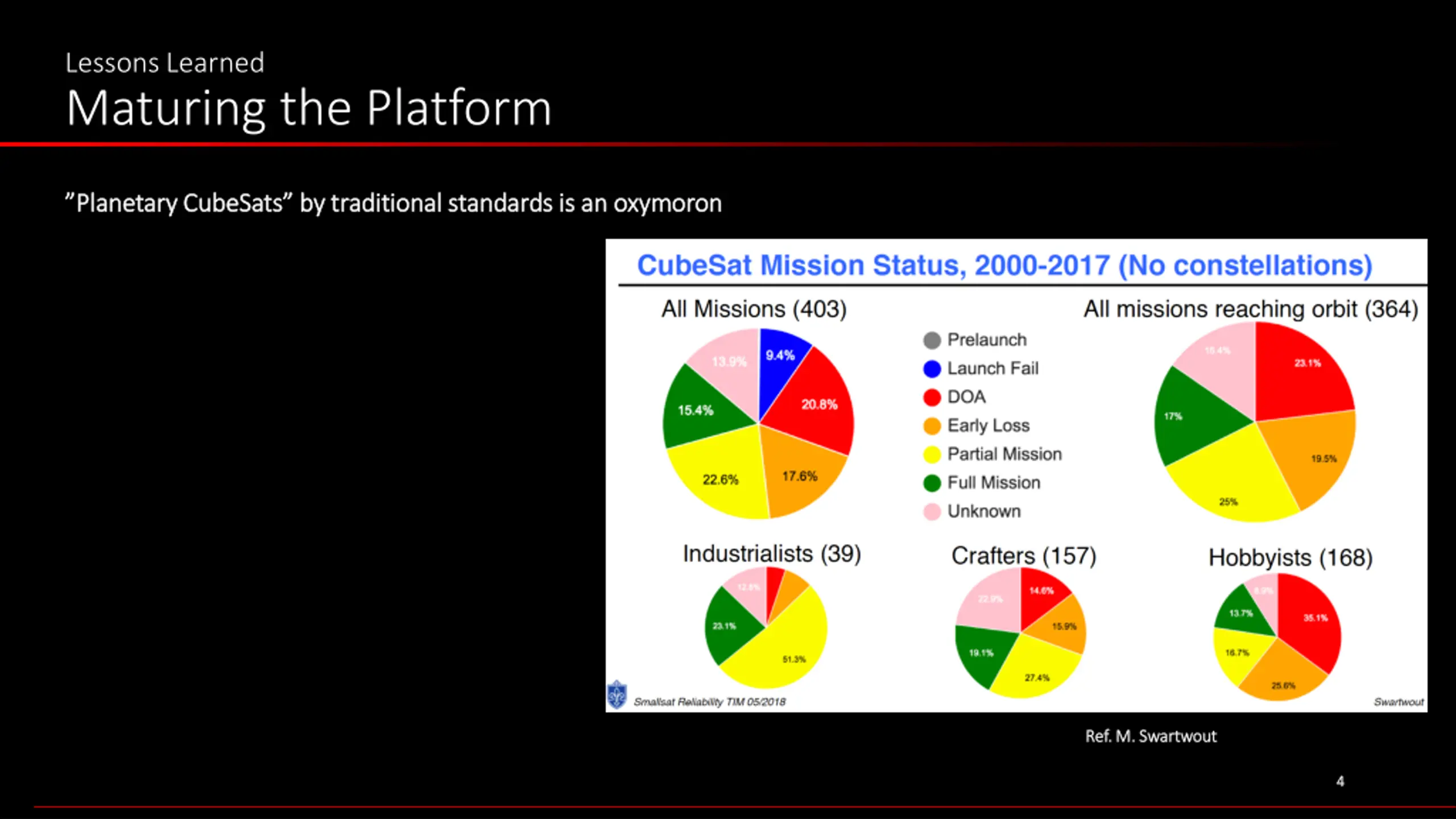Click the slide page number 4

point(1340,781)
